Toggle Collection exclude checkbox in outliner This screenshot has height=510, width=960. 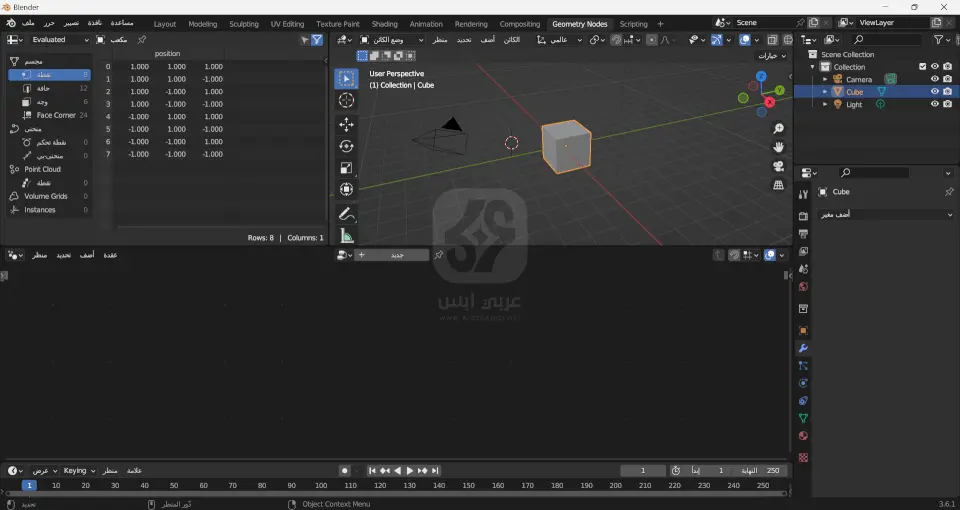(923, 67)
